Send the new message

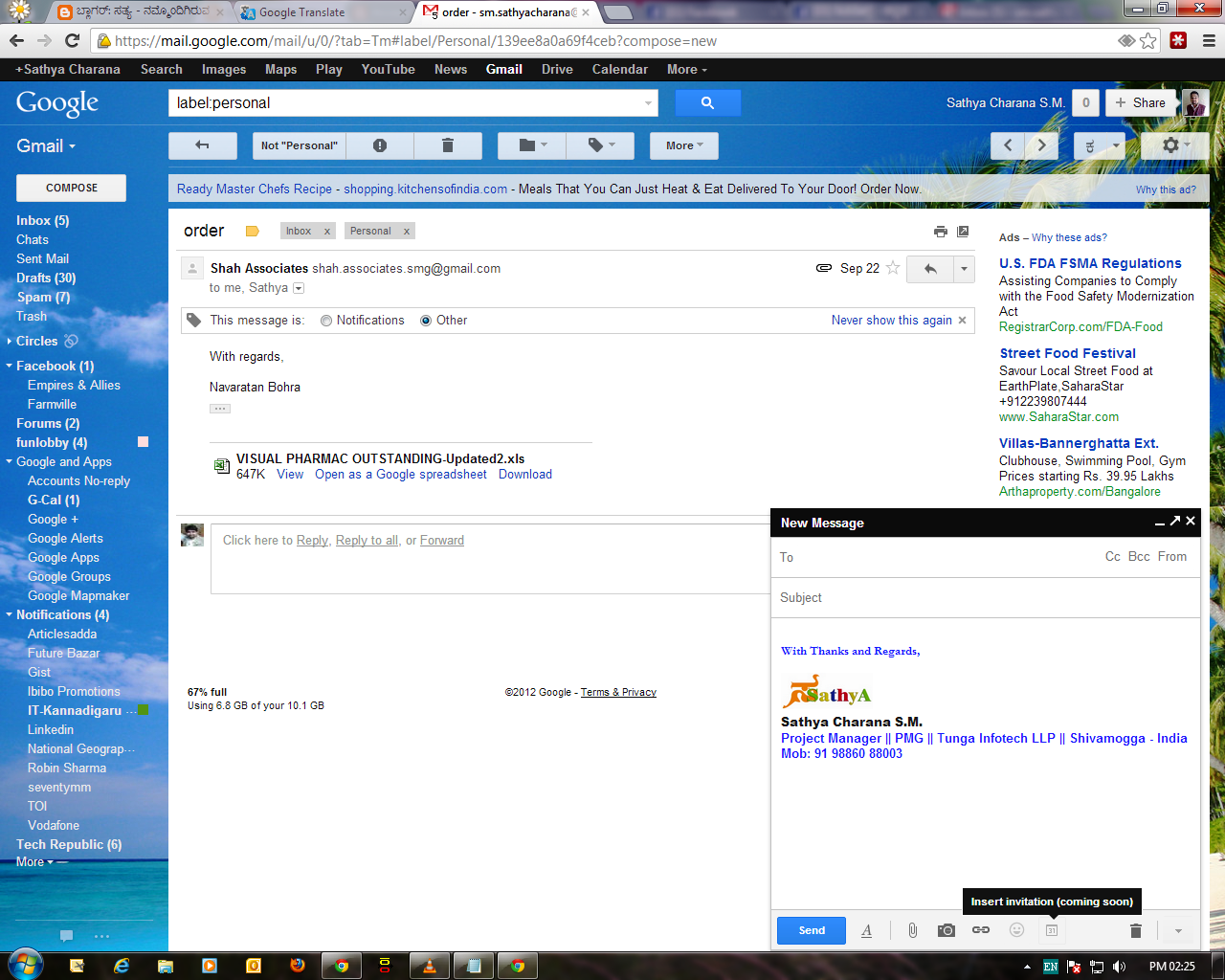(812, 930)
